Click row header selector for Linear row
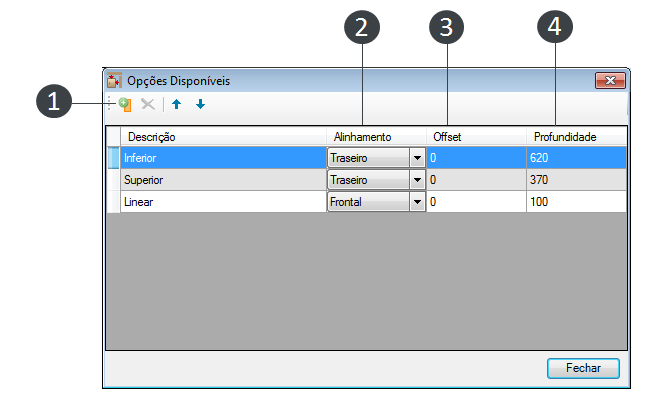Viewport: 655px width, 394px height. 113,202
